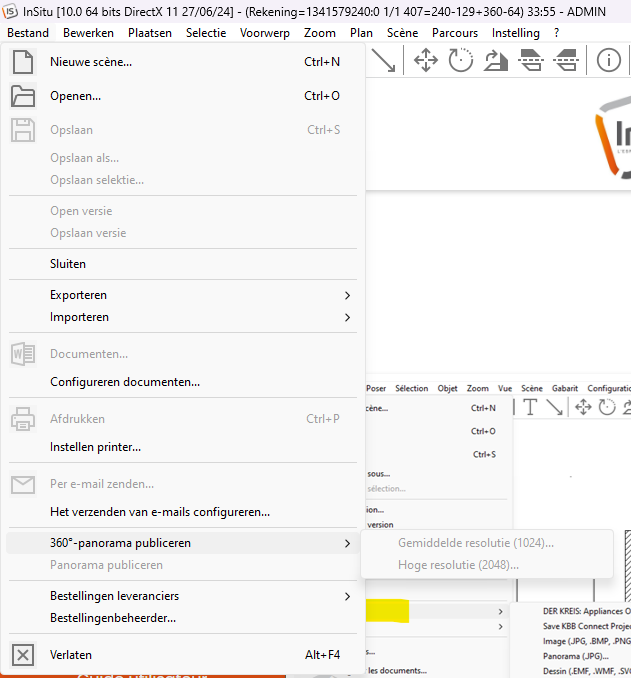Click Sélection menu in embedded screenshot
The image size is (631, 678).
[x=411, y=388]
